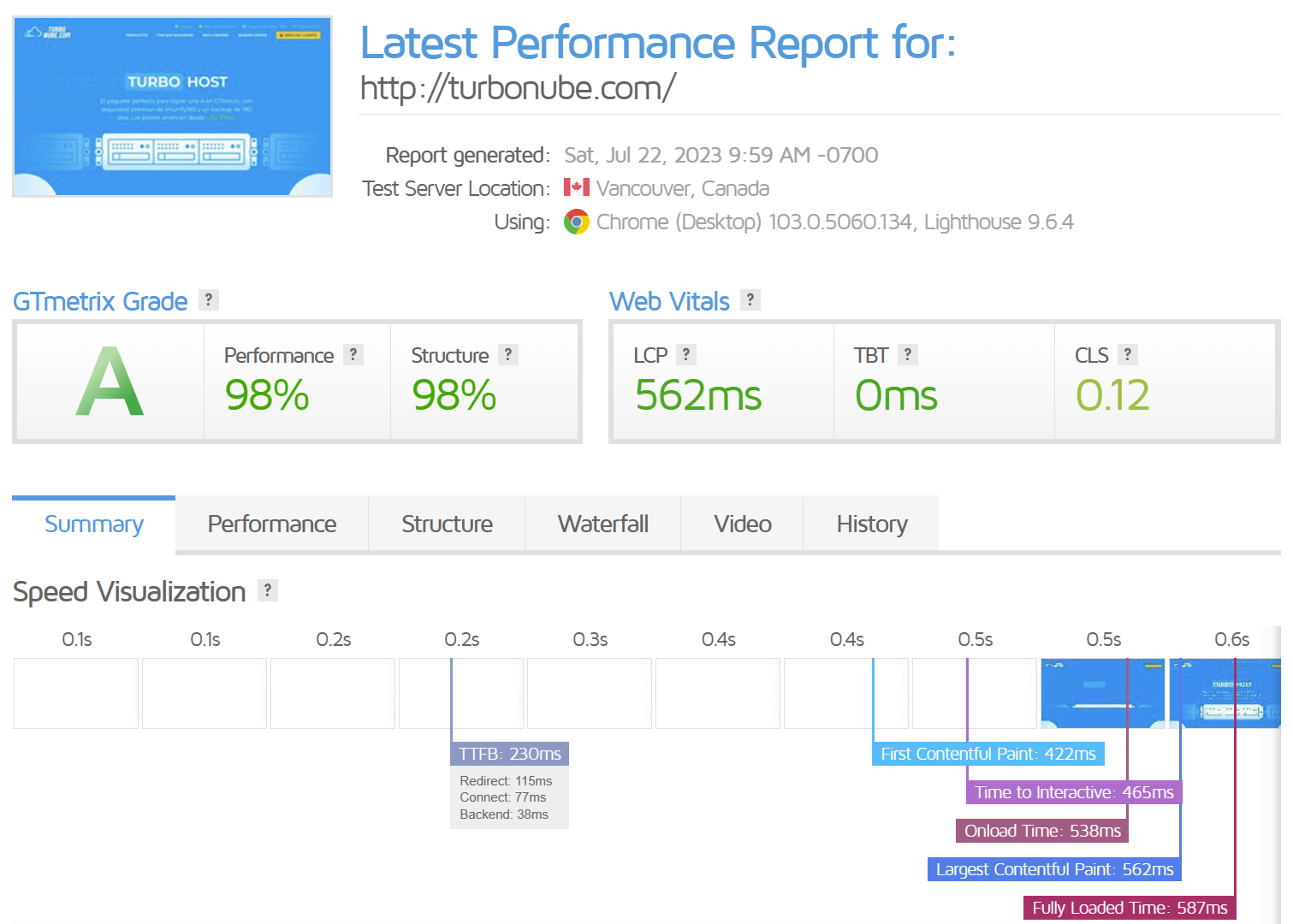Go to the Video tab

742,524
